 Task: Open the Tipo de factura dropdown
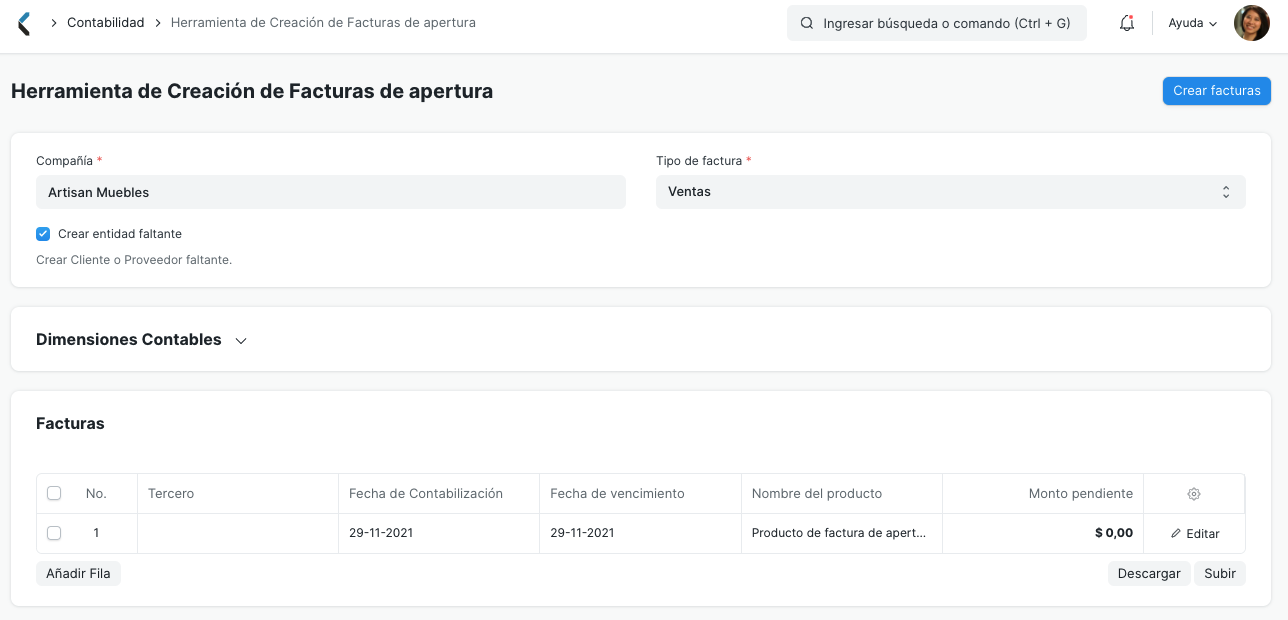pos(950,191)
